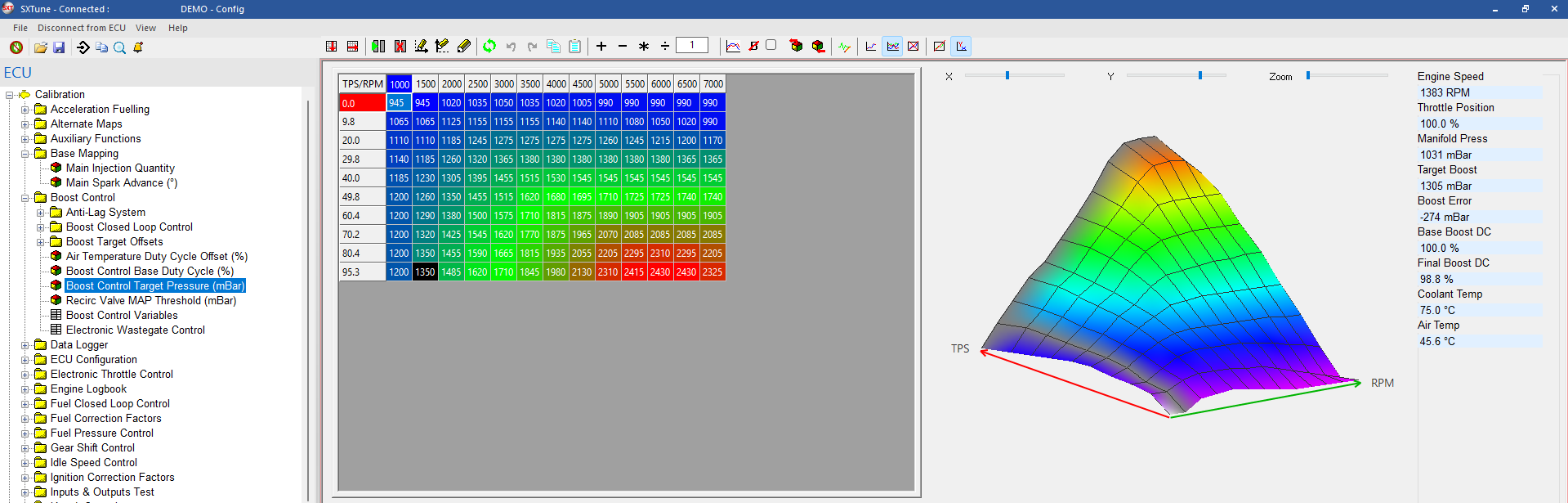Click the asterisk multiply operation icon
Viewport: 1568px width, 503px height.
[644, 47]
